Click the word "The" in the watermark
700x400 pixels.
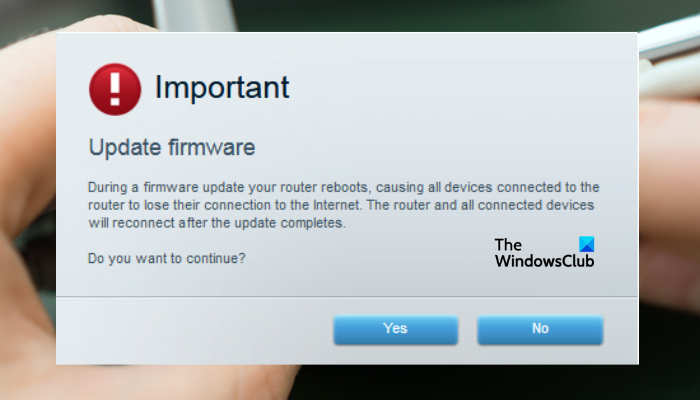(509, 245)
